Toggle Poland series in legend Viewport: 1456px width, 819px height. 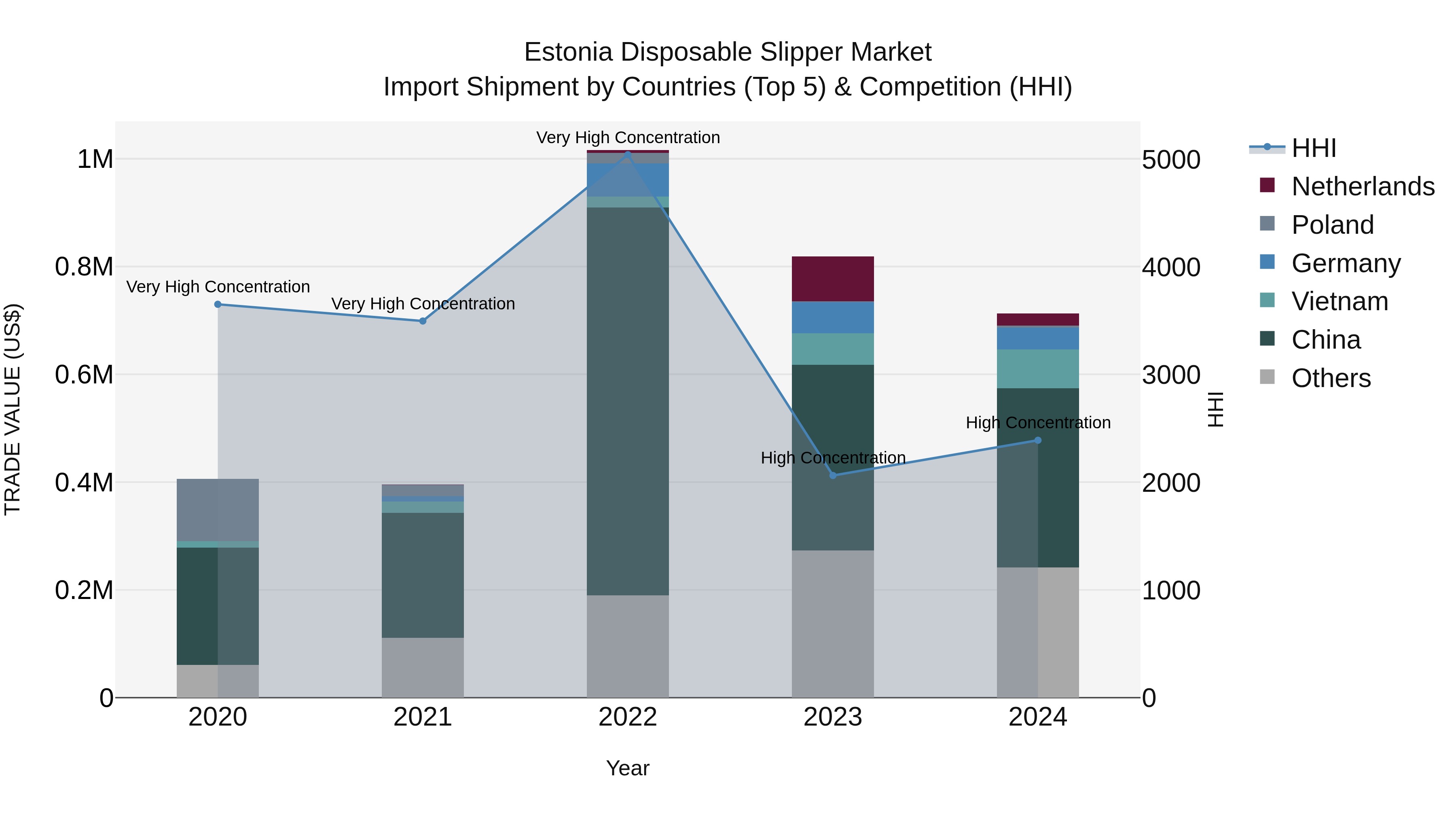[x=1316, y=224]
